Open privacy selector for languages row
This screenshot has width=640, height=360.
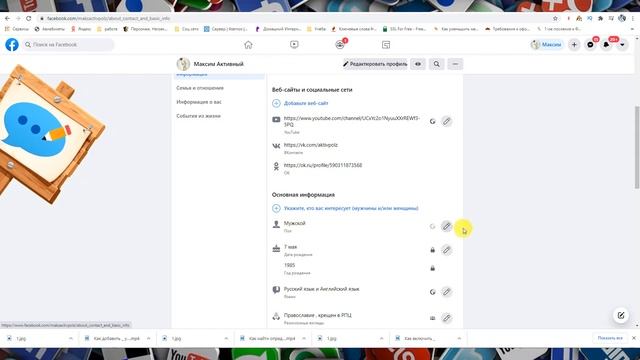point(432,292)
